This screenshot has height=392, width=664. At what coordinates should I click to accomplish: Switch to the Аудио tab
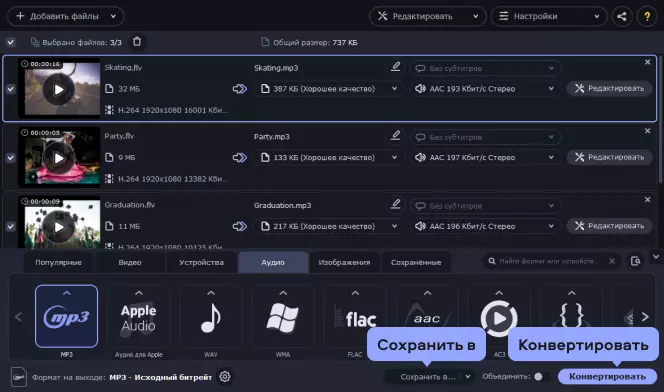coord(273,262)
